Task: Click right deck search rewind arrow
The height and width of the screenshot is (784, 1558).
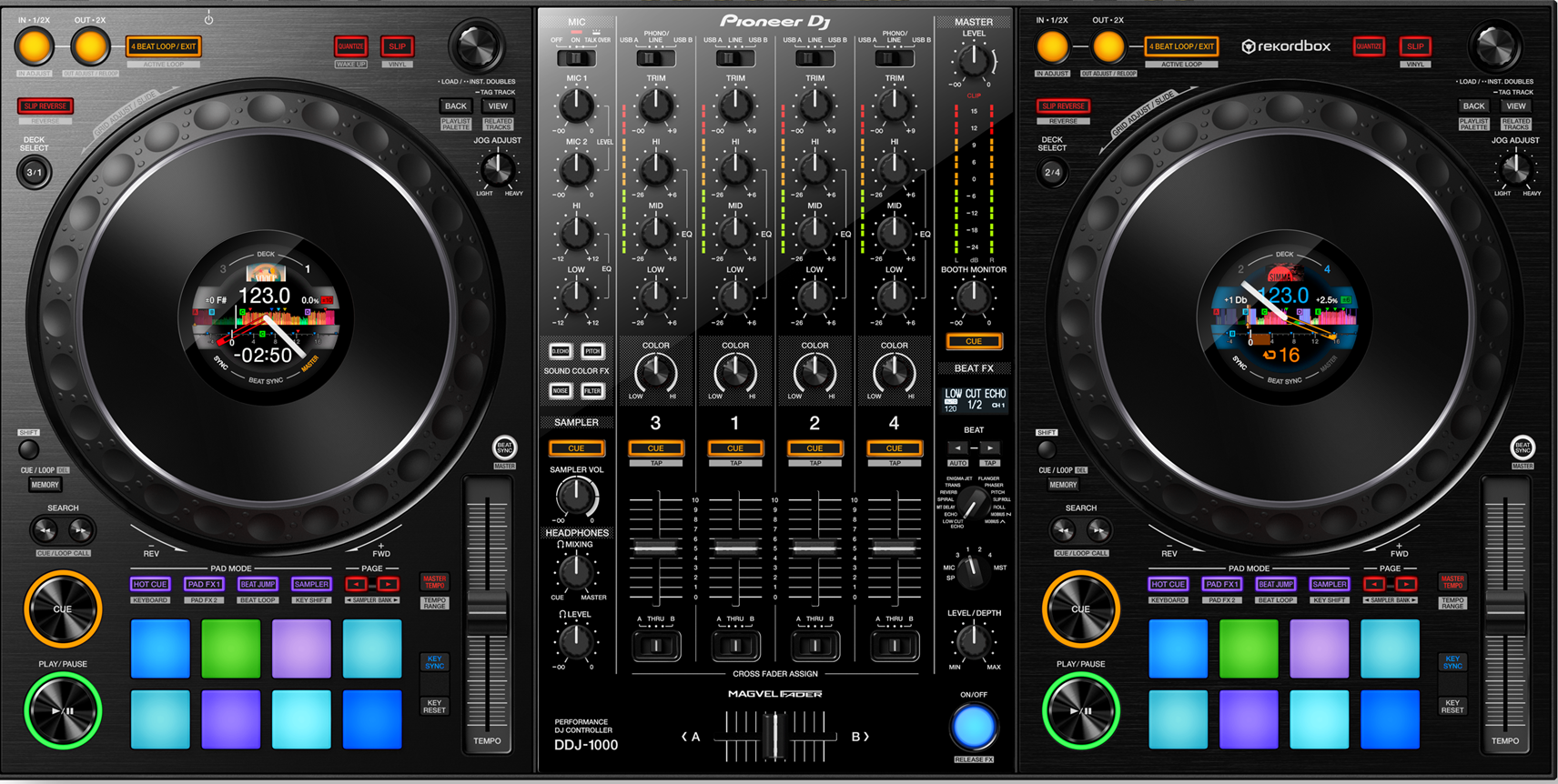Action: coord(1063,529)
